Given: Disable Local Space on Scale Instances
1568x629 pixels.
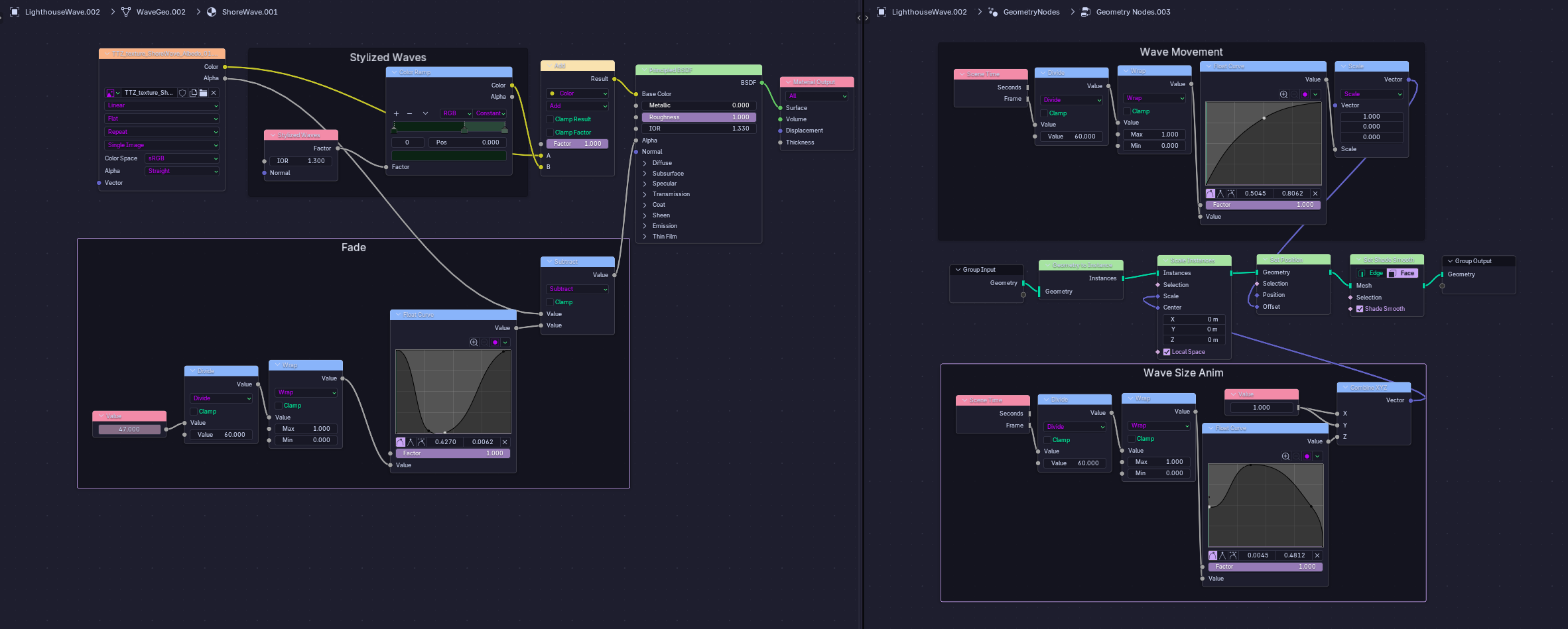Looking at the screenshot, I should pos(1167,352).
